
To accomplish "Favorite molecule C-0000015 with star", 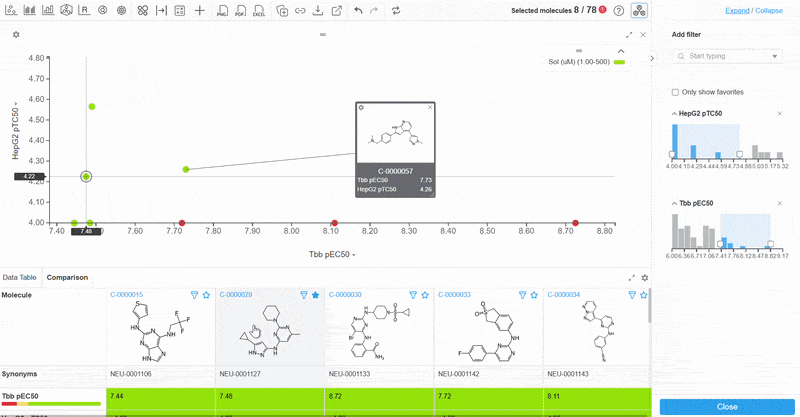I will [x=206, y=295].
